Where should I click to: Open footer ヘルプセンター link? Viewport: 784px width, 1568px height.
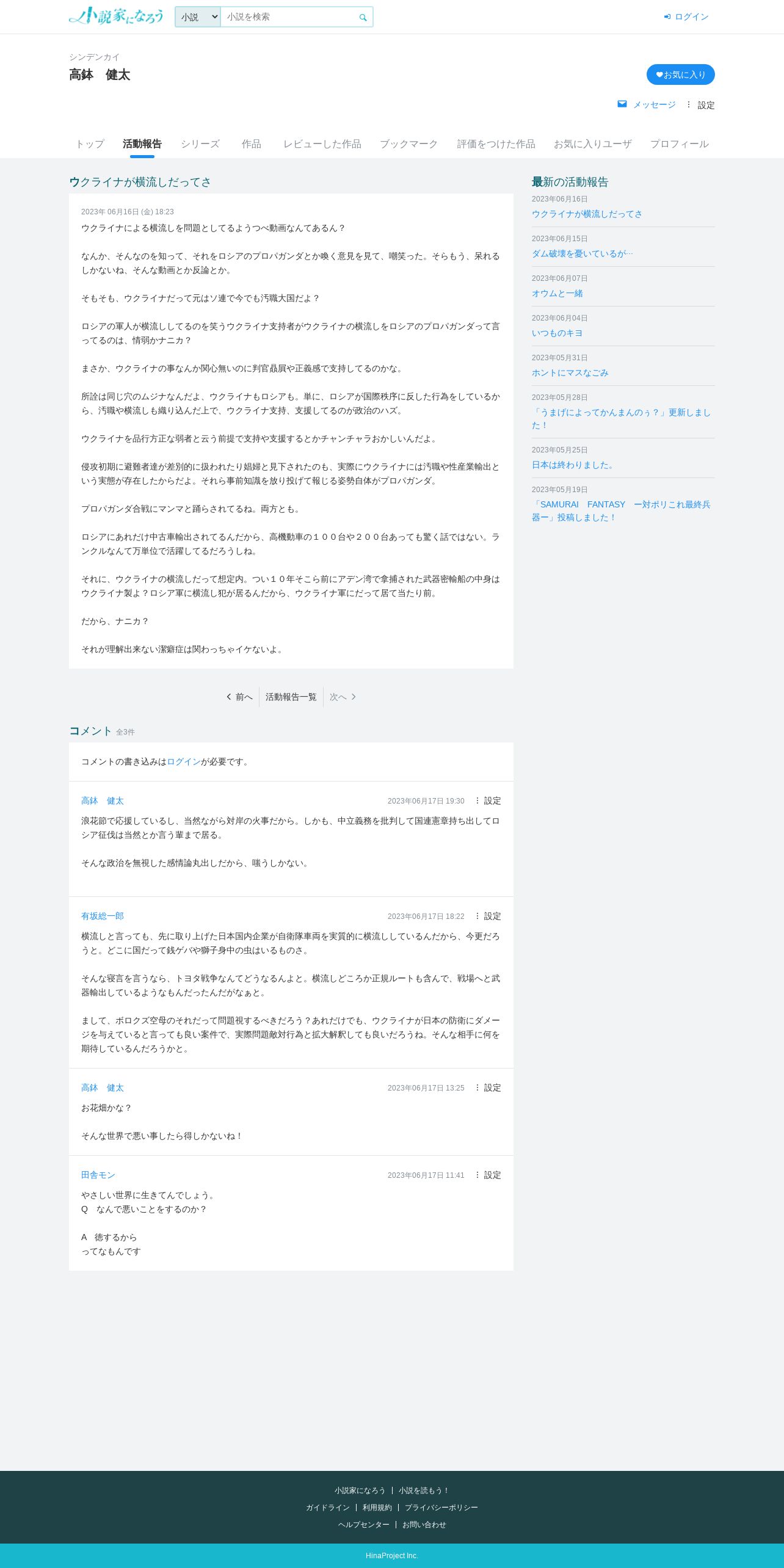pos(364,1525)
